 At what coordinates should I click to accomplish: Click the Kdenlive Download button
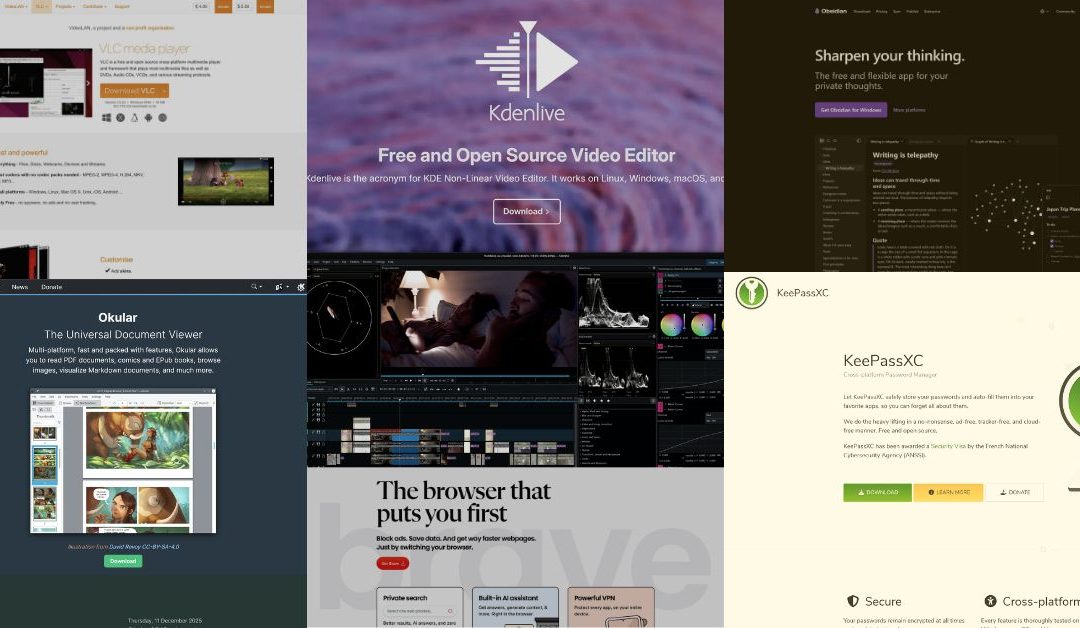[527, 211]
